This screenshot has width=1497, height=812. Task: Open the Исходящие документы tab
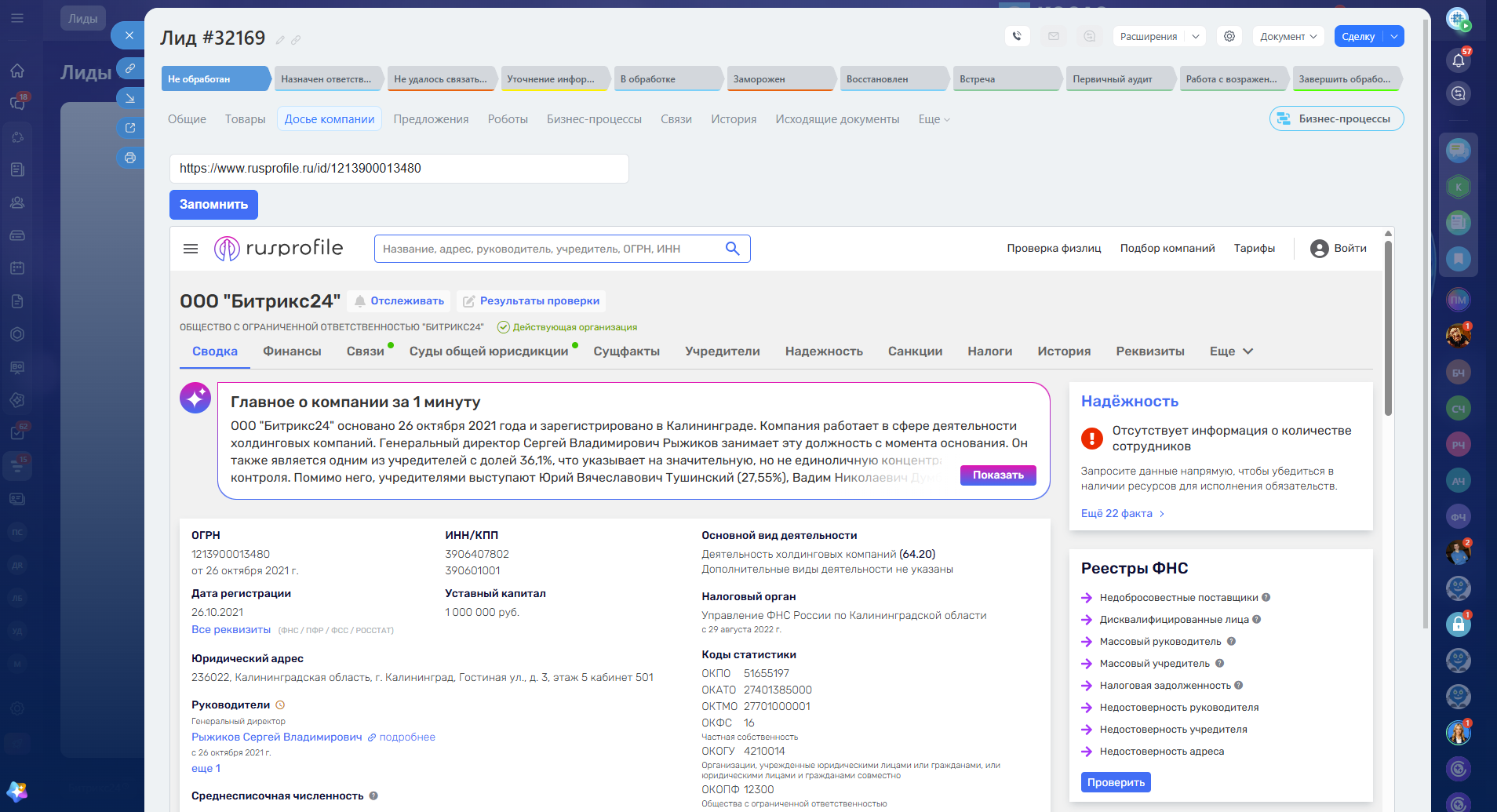(837, 119)
